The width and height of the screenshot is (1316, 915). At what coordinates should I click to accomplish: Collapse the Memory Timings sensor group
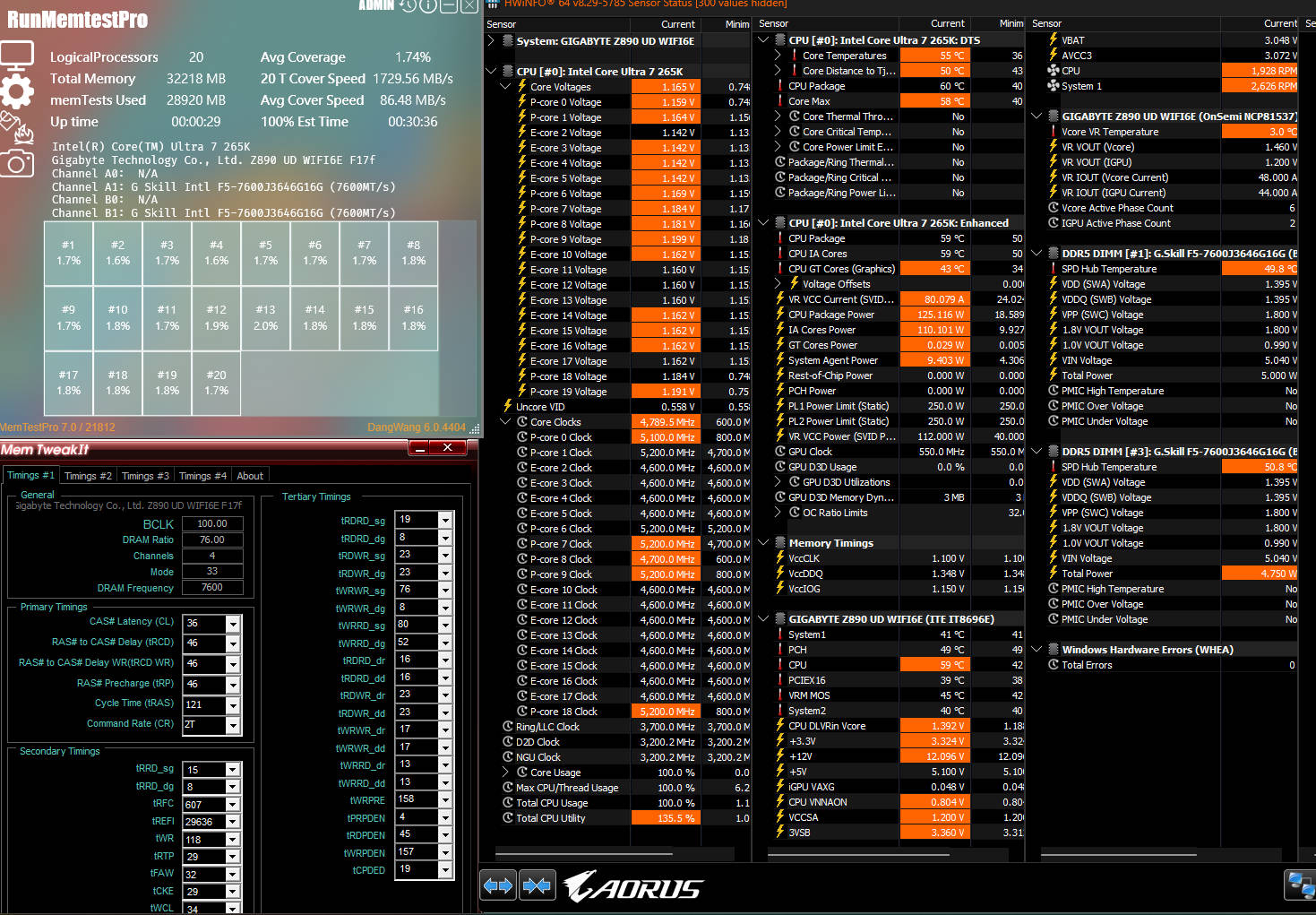pyautogui.click(x=763, y=543)
